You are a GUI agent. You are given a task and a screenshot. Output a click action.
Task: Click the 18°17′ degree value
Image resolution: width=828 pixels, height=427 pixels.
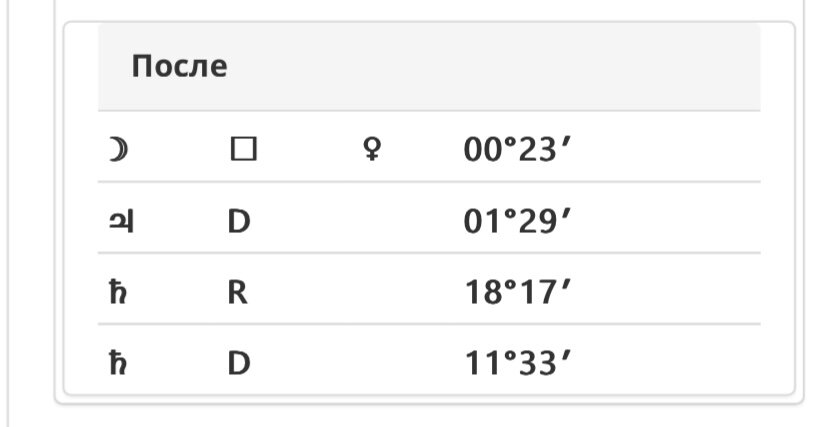point(517,293)
